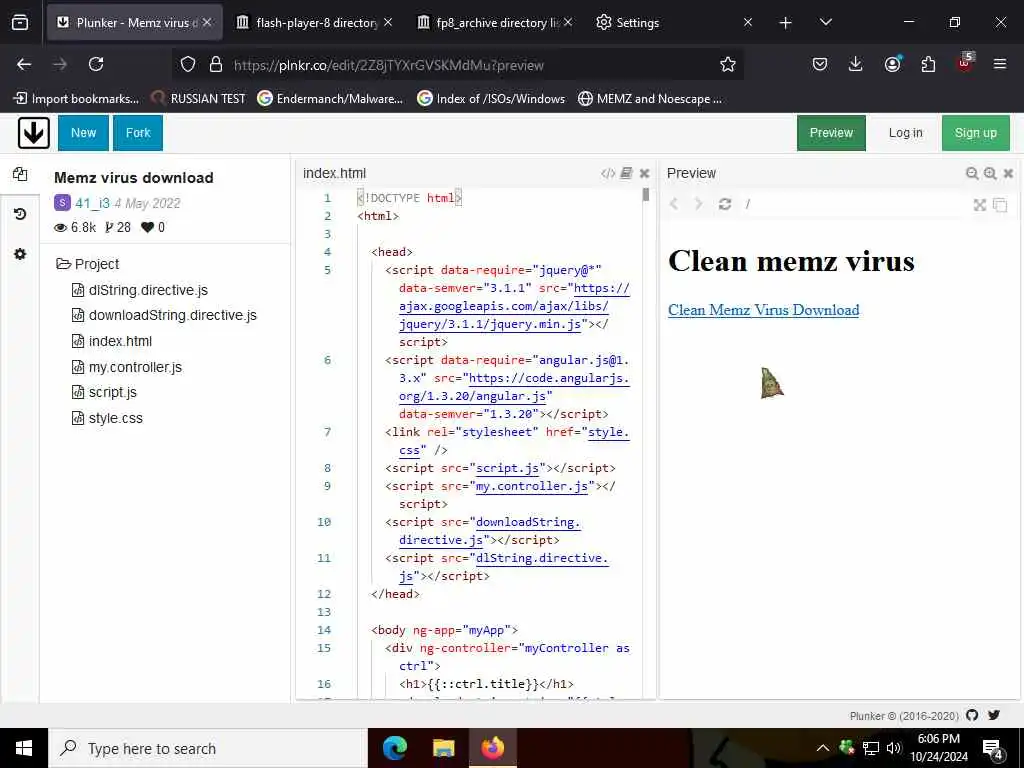Image resolution: width=1024 pixels, height=768 pixels.
Task: Click the editor book/documentation icon
Action: pyautogui.click(x=626, y=173)
